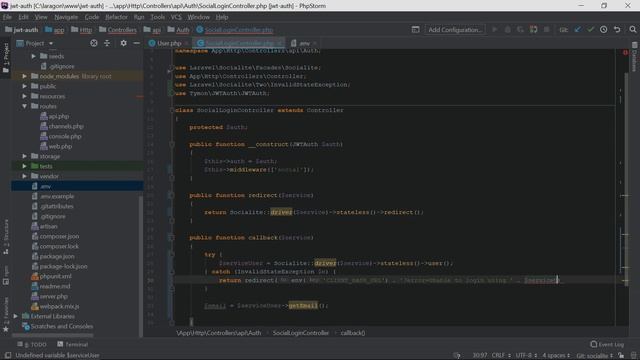This screenshot has width=640, height=360.
Task: Expand the tests folder
Action: point(24,166)
